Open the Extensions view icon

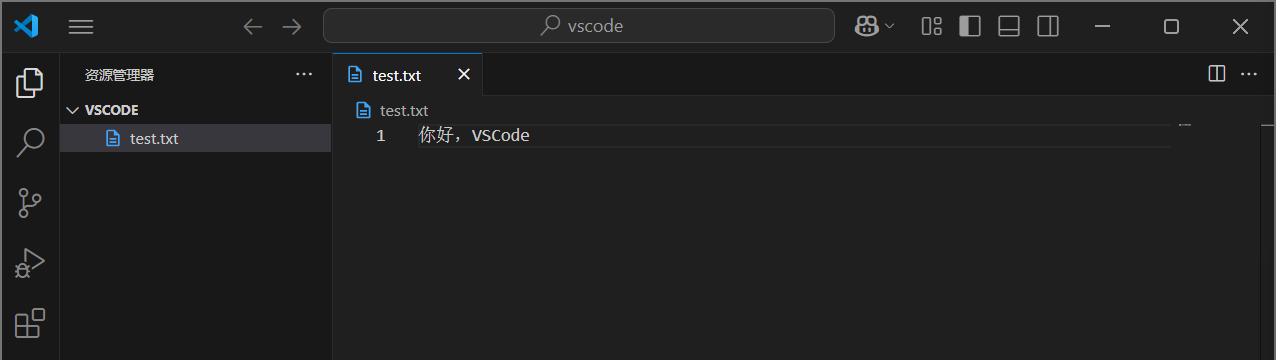coord(30,323)
